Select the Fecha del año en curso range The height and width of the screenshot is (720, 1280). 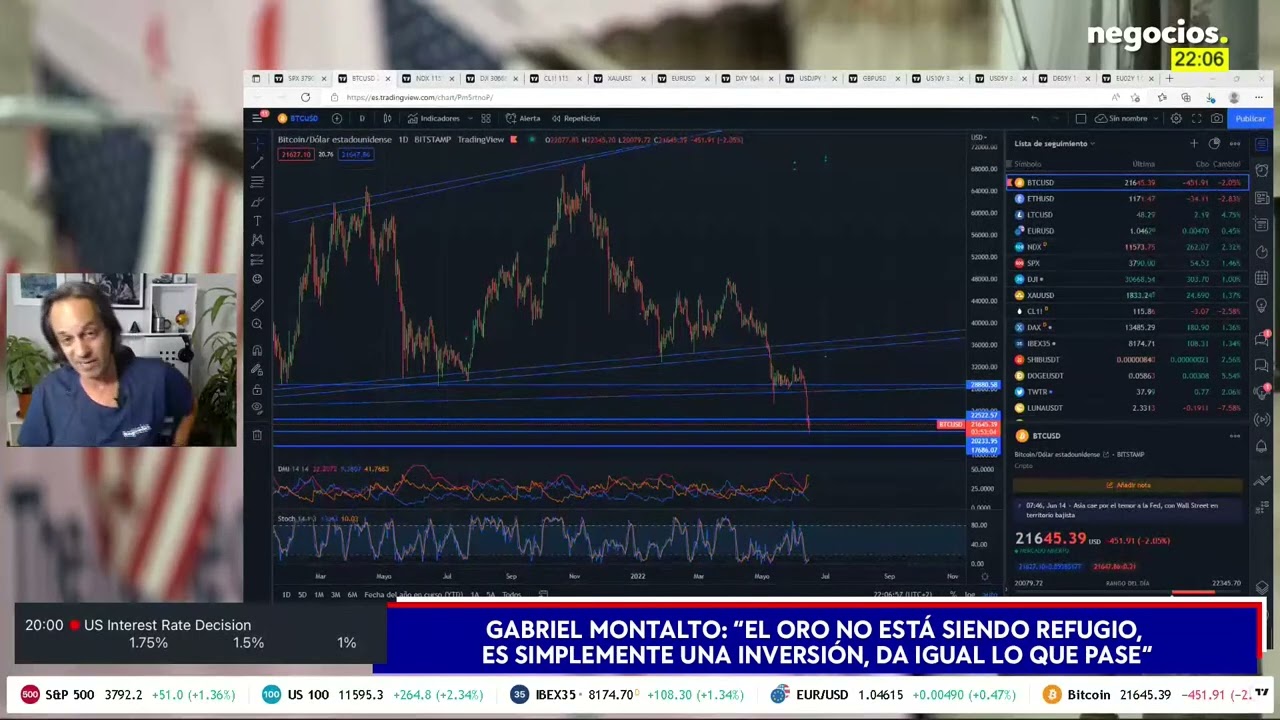click(x=413, y=595)
